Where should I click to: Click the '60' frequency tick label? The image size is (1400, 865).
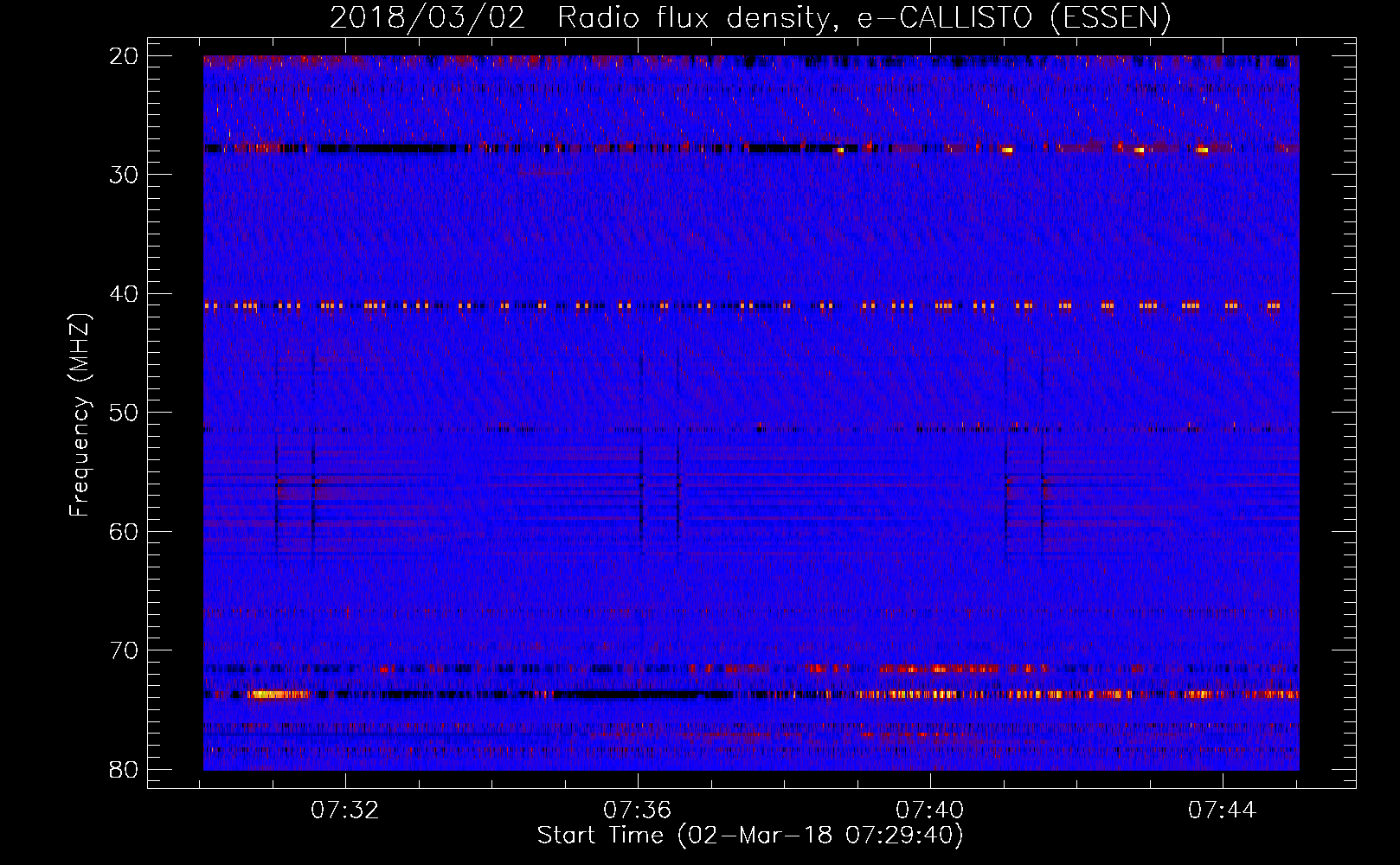tap(124, 531)
